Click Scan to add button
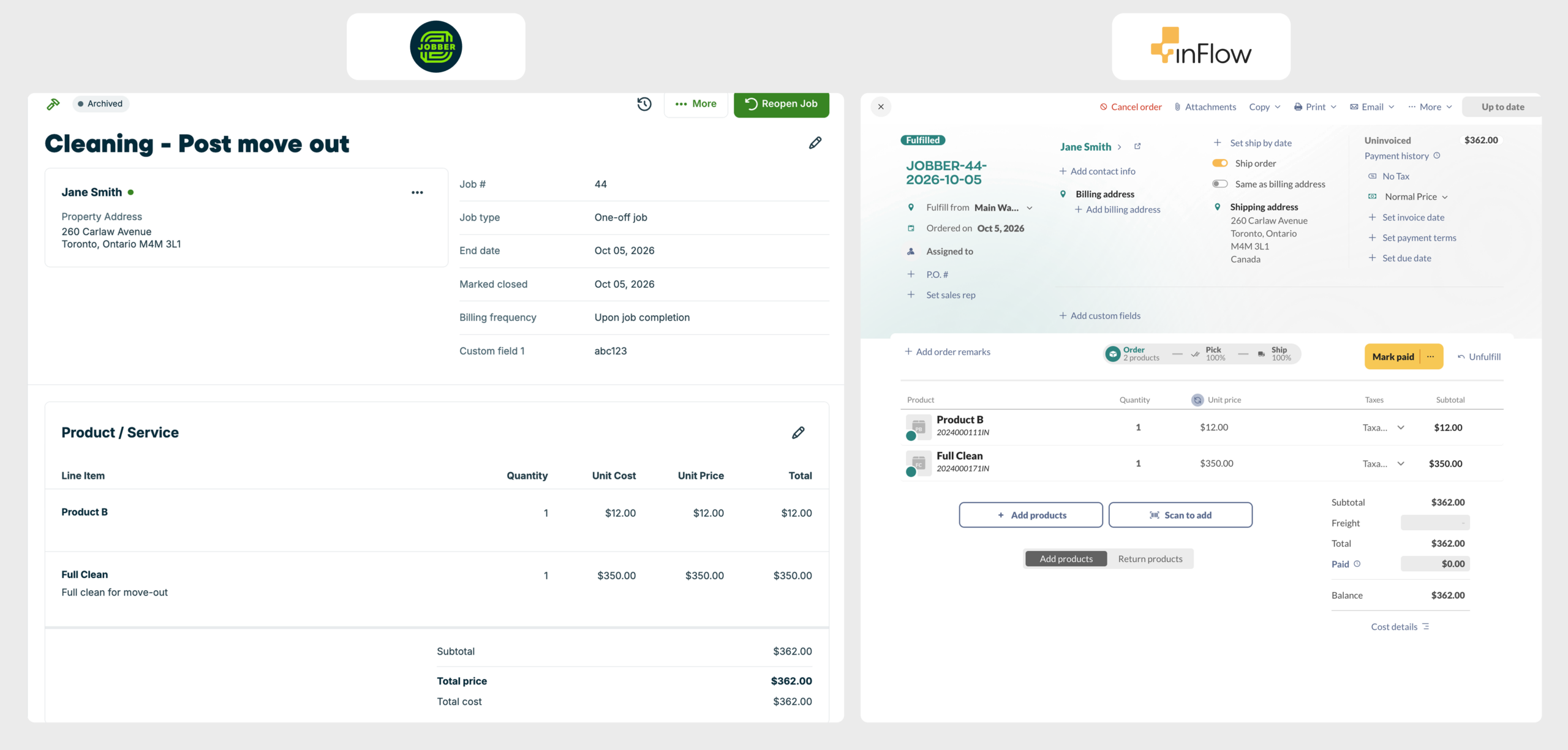The width and height of the screenshot is (1568, 750). pos(1180,515)
